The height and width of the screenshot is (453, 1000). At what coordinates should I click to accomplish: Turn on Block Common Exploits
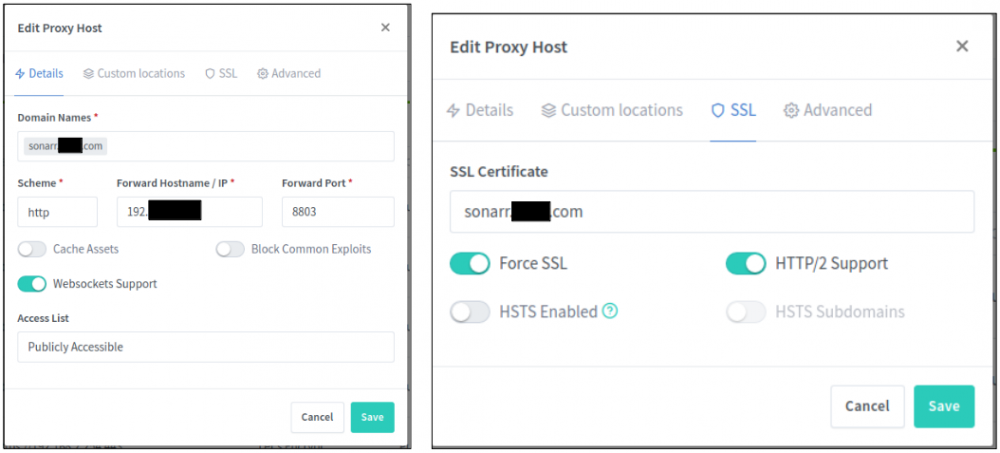tap(230, 249)
